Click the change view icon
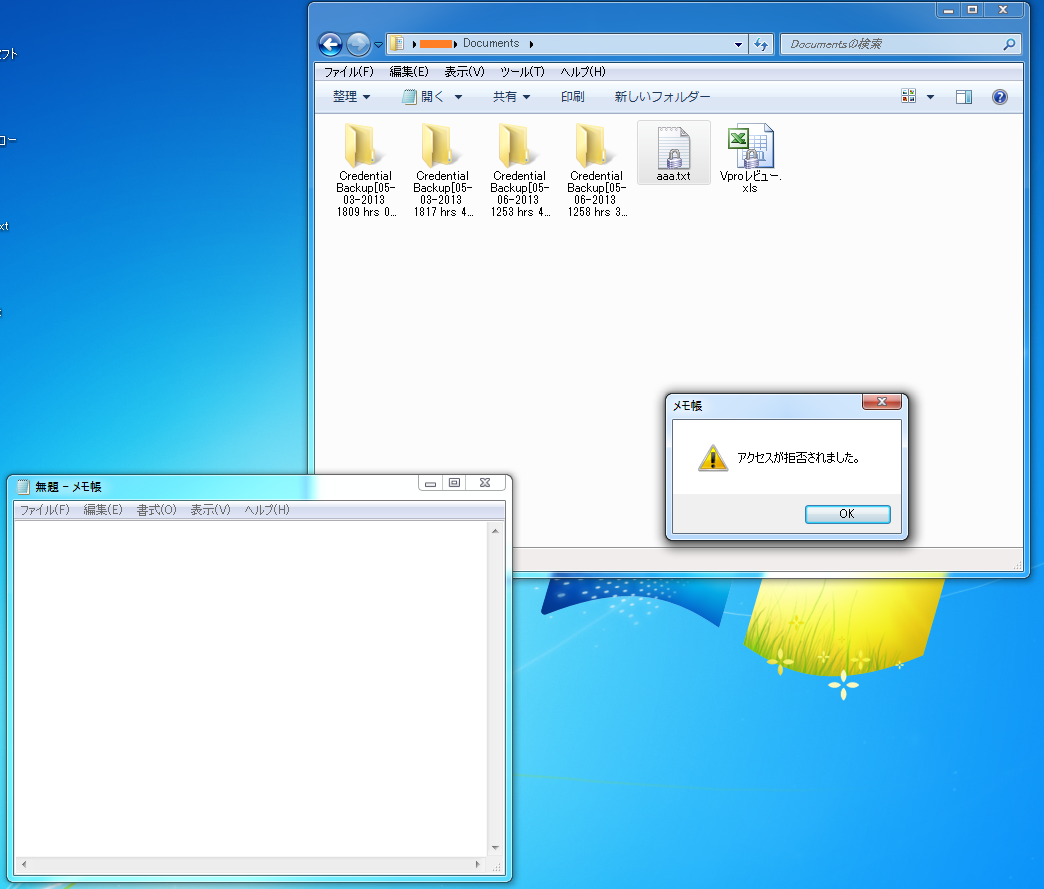This screenshot has width=1044, height=889. coord(908,97)
